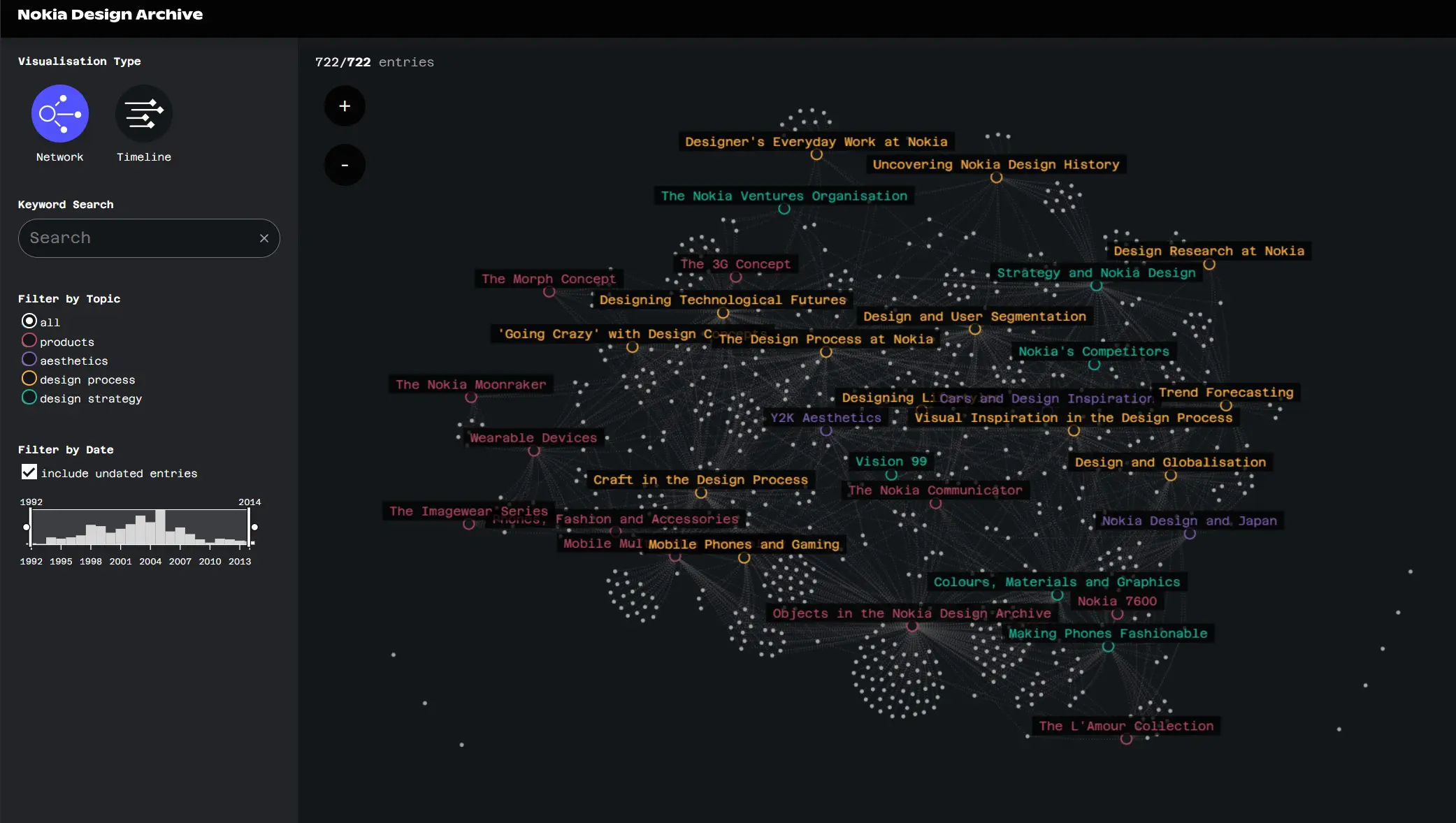Screen dimensions: 1456x823
Task: Open 'The Imagewear Series' label
Action: tap(468, 511)
